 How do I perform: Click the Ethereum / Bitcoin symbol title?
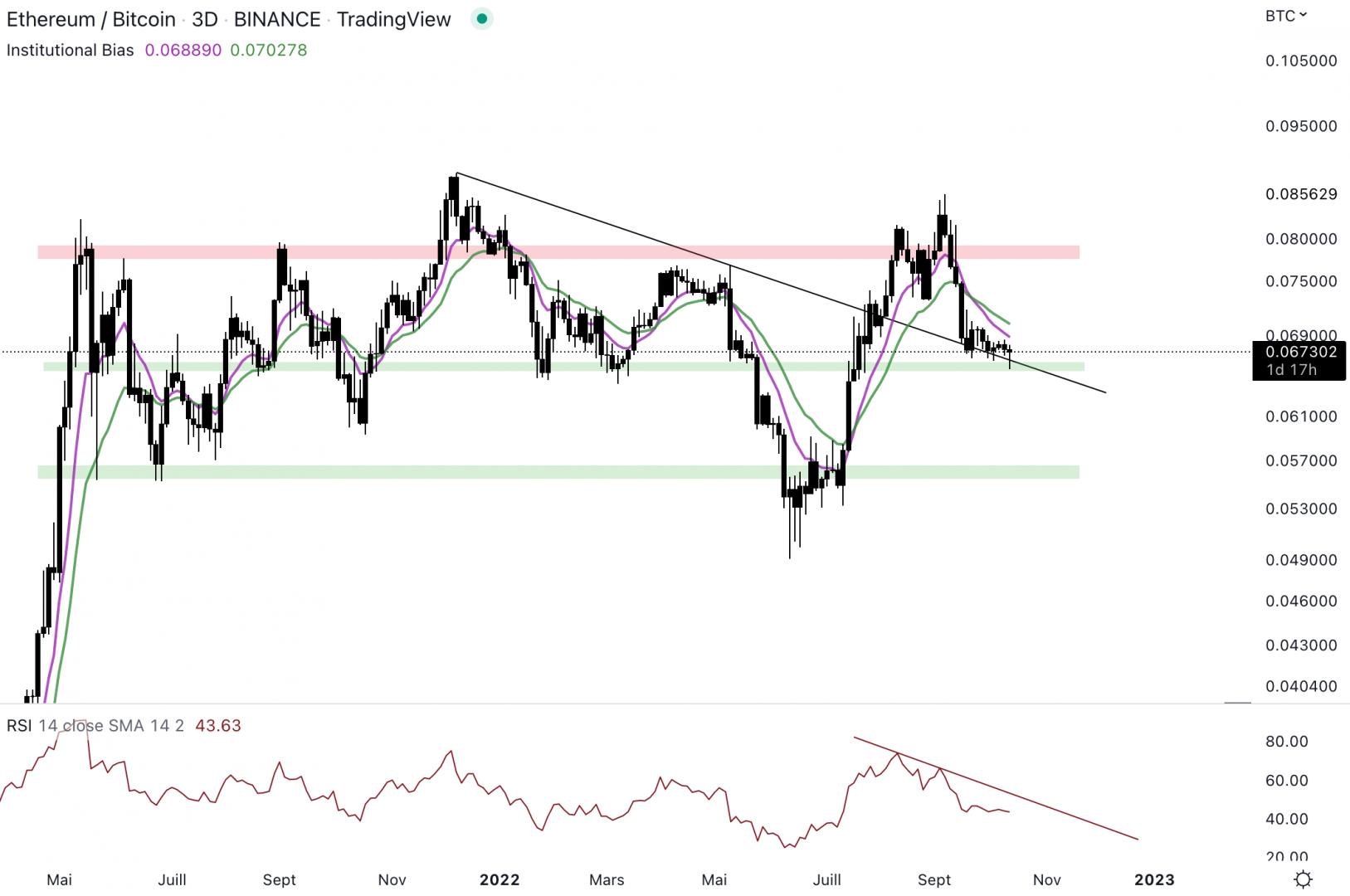[91, 19]
